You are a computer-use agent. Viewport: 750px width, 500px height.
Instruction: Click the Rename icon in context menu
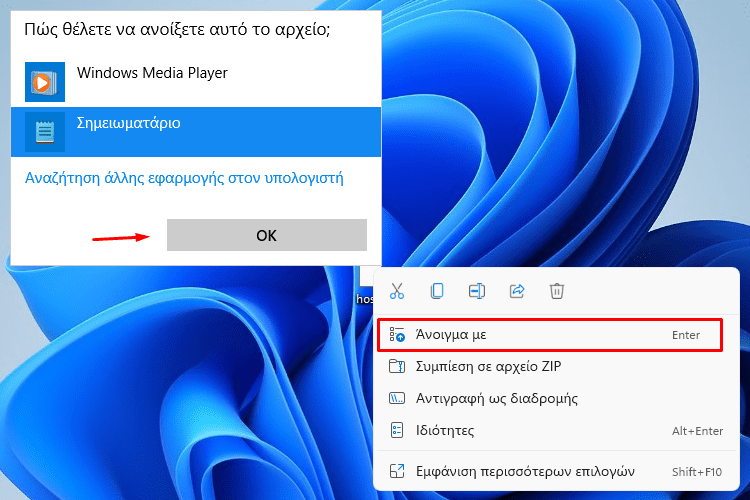click(477, 291)
